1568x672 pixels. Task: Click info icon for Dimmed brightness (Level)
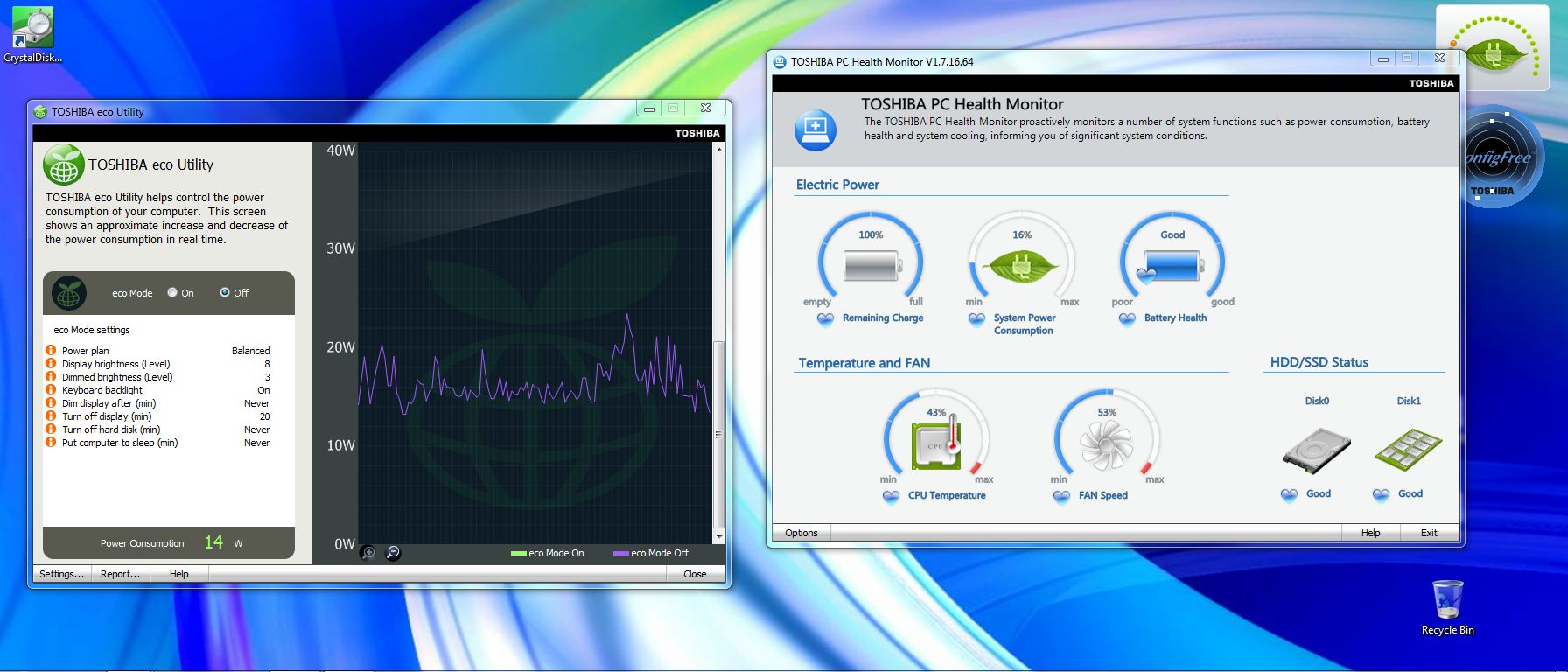coord(51,377)
